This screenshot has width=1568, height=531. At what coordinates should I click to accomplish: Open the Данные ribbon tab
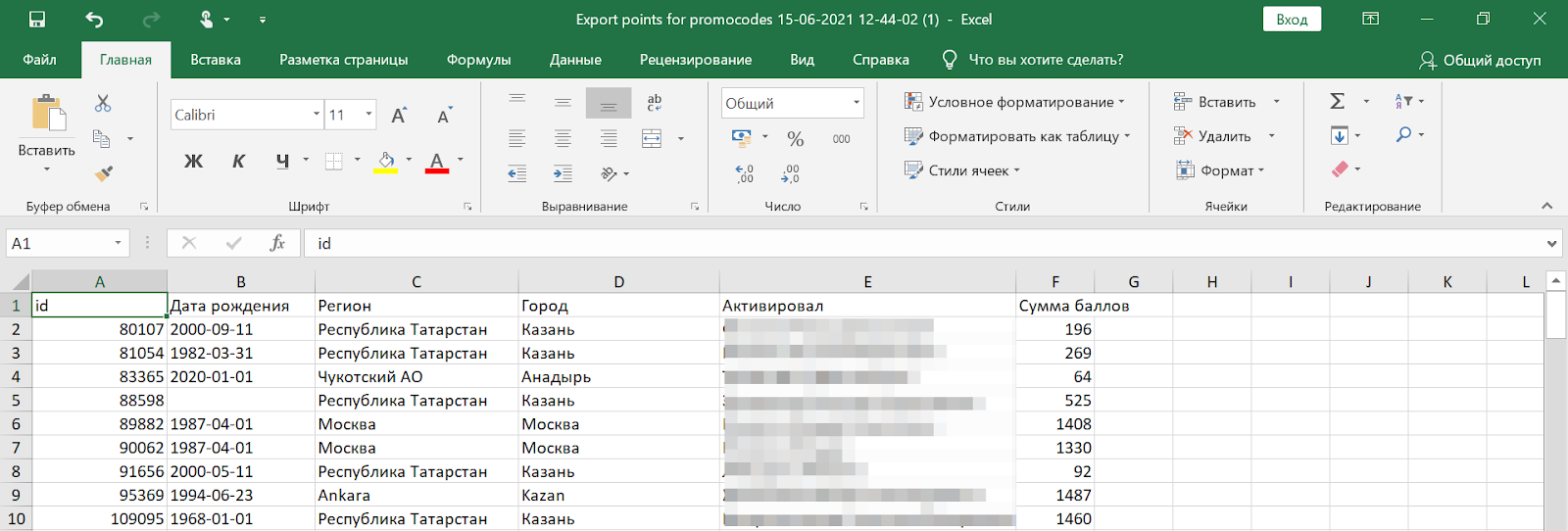click(x=575, y=60)
